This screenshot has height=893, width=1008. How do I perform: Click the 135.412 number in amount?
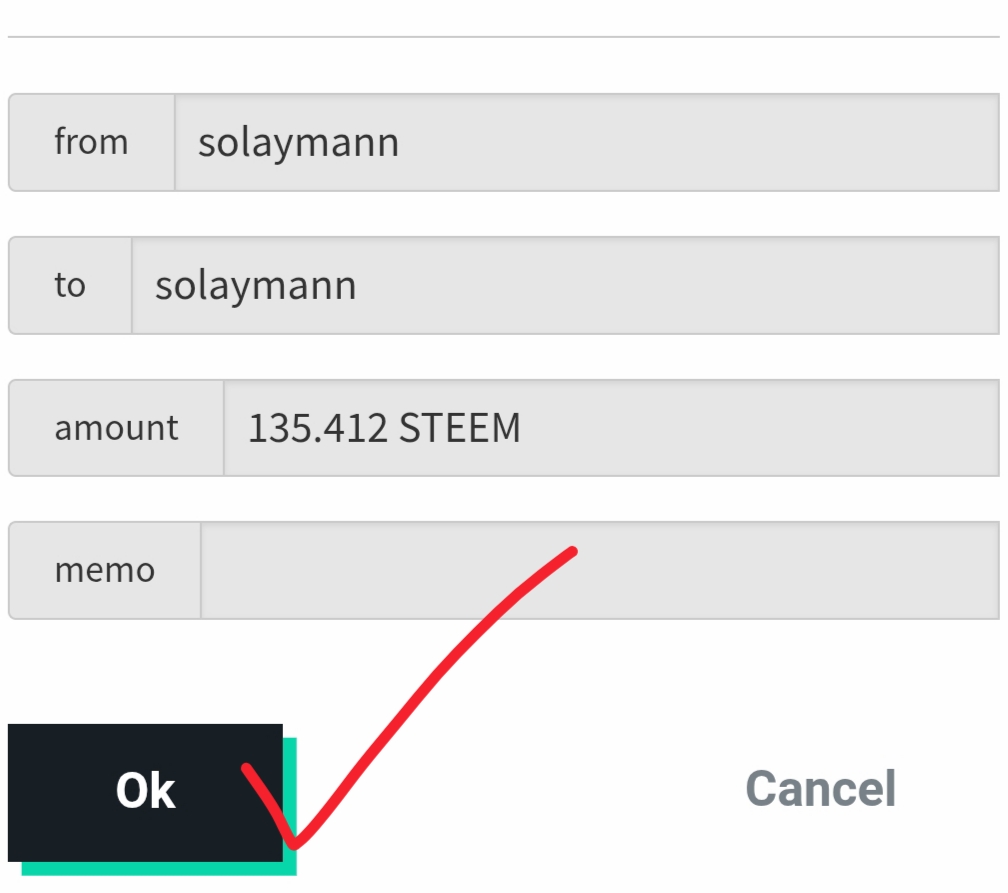tap(318, 428)
